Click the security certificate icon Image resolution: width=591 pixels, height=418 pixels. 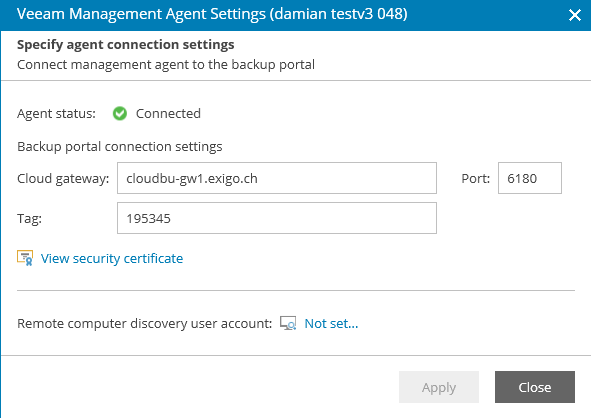point(25,258)
